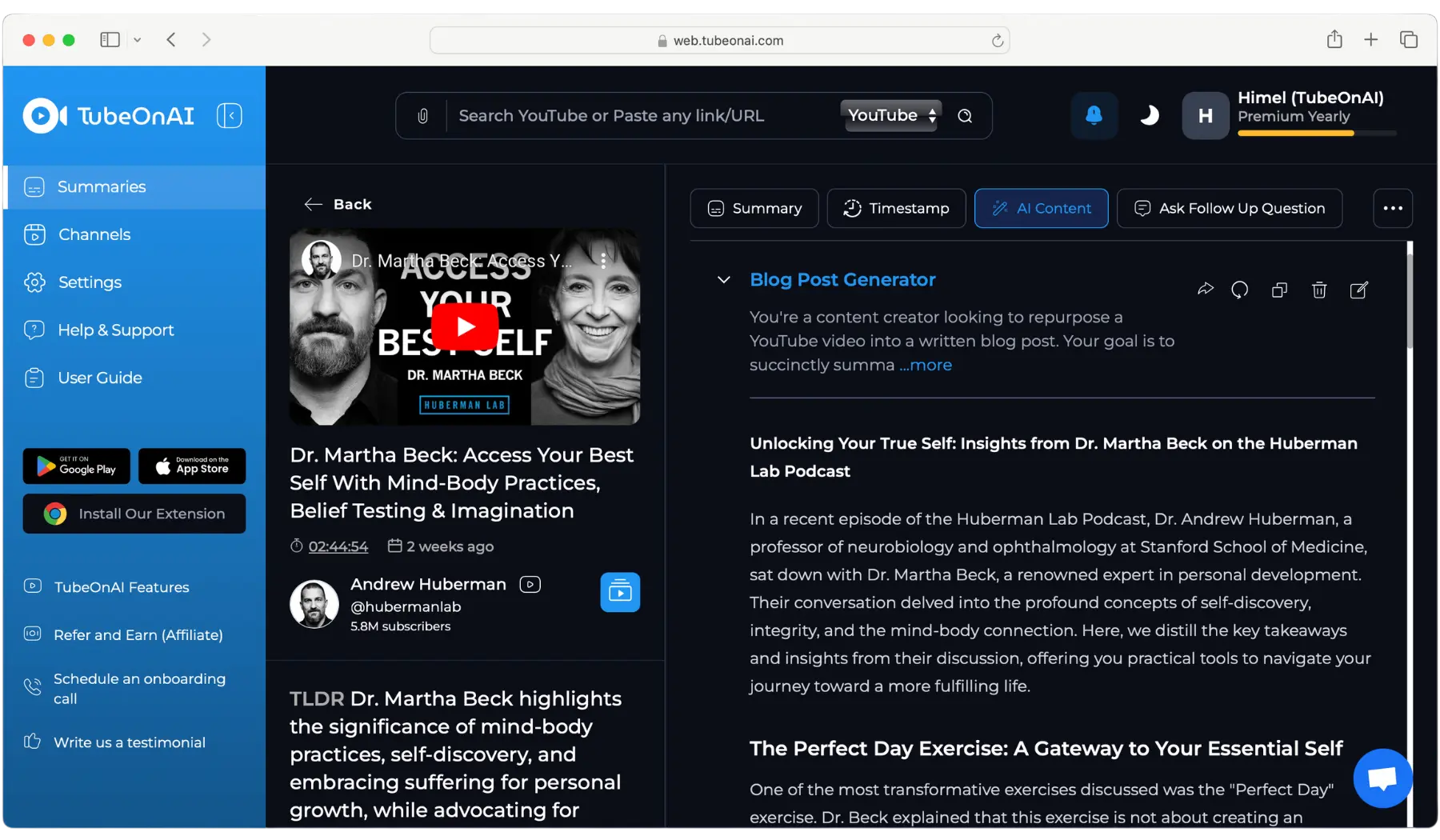Open Ask Follow Up Question tab
Image resolution: width=1440 pixels, height=840 pixels.
pyautogui.click(x=1229, y=208)
